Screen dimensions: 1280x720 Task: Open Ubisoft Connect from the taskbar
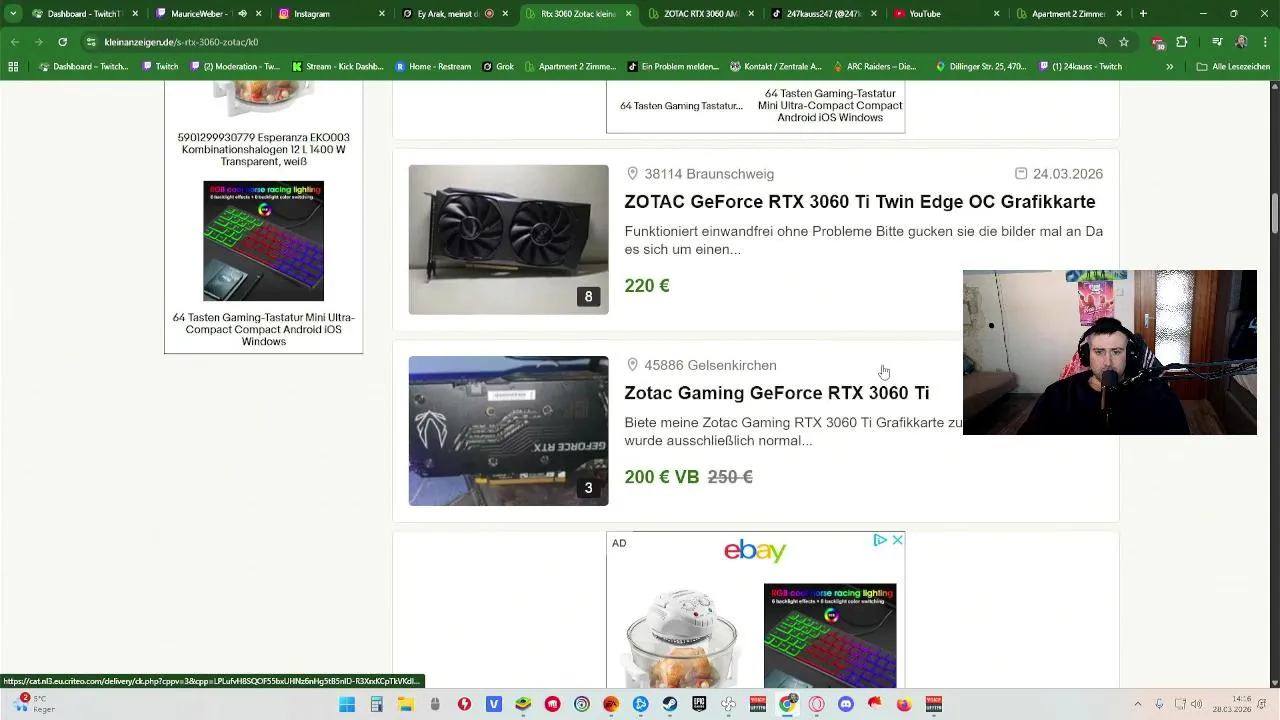click(x=581, y=704)
